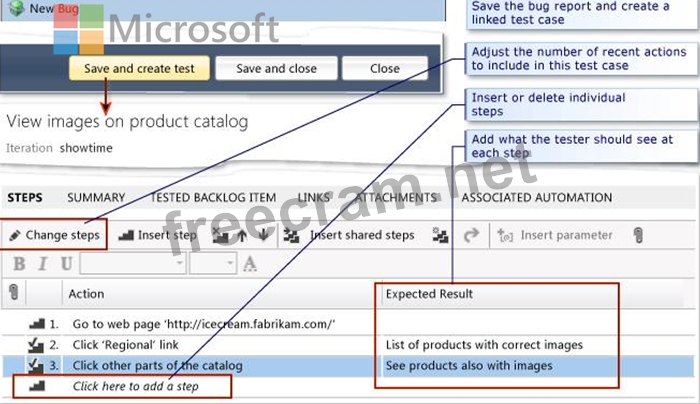This screenshot has height=404, width=700.
Task: Toggle underline formatting
Action: [x=66, y=263]
